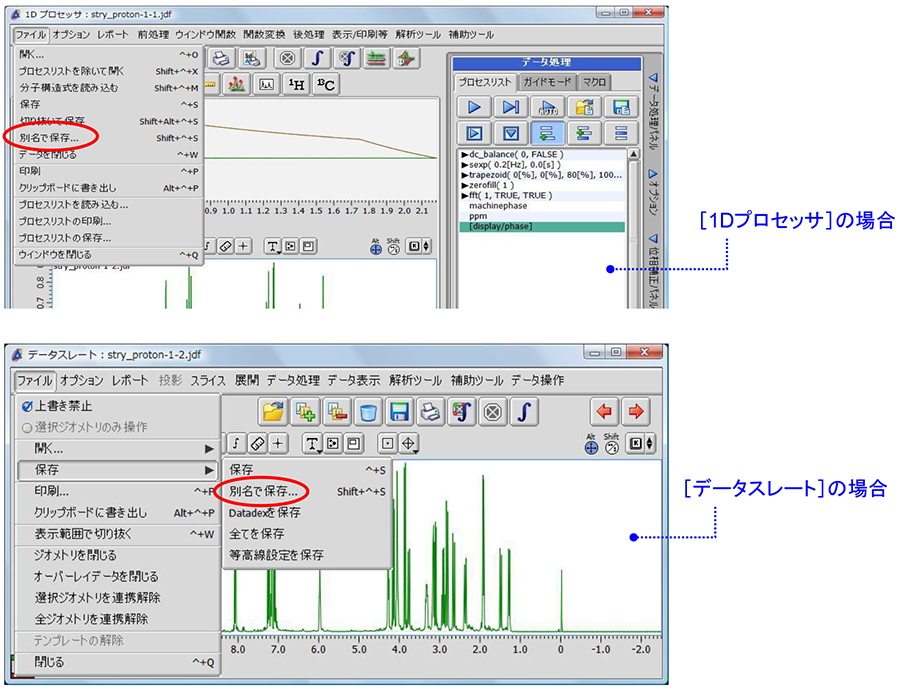
Task: Expand the 開く submenu in Data Slate File menu
Action: pyautogui.click(x=117, y=449)
